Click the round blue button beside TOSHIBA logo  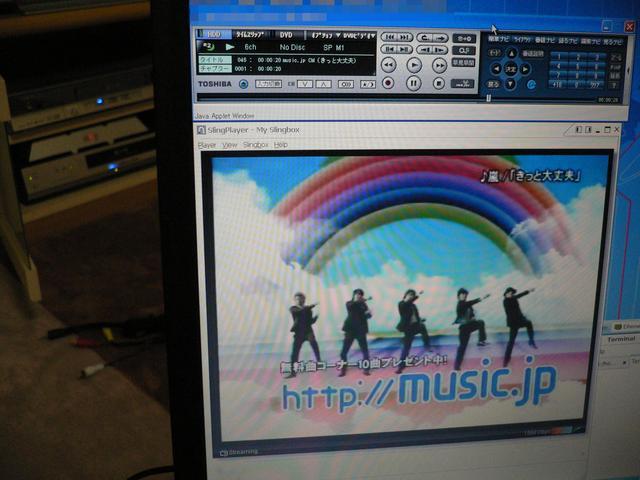244,84
